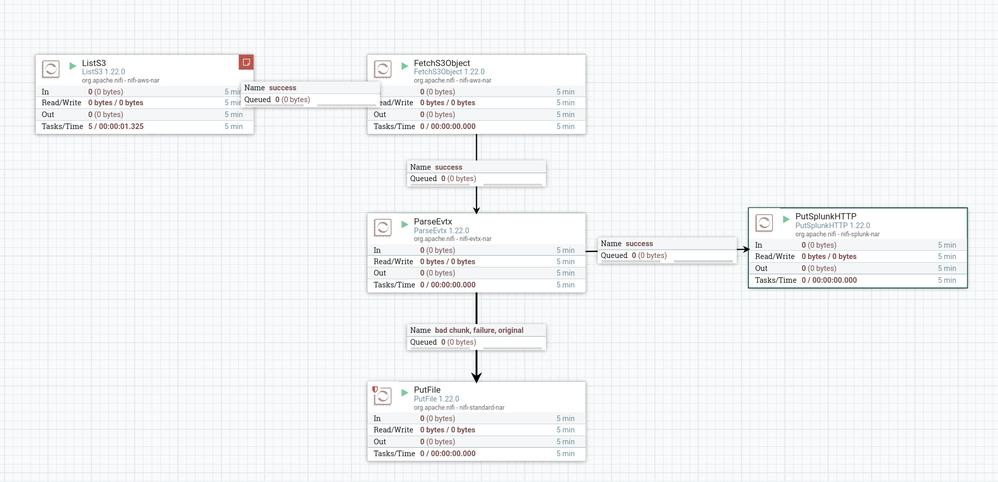The height and width of the screenshot is (482, 998).
Task: Click the restricted shield icon on PutFile
Action: click(375, 388)
